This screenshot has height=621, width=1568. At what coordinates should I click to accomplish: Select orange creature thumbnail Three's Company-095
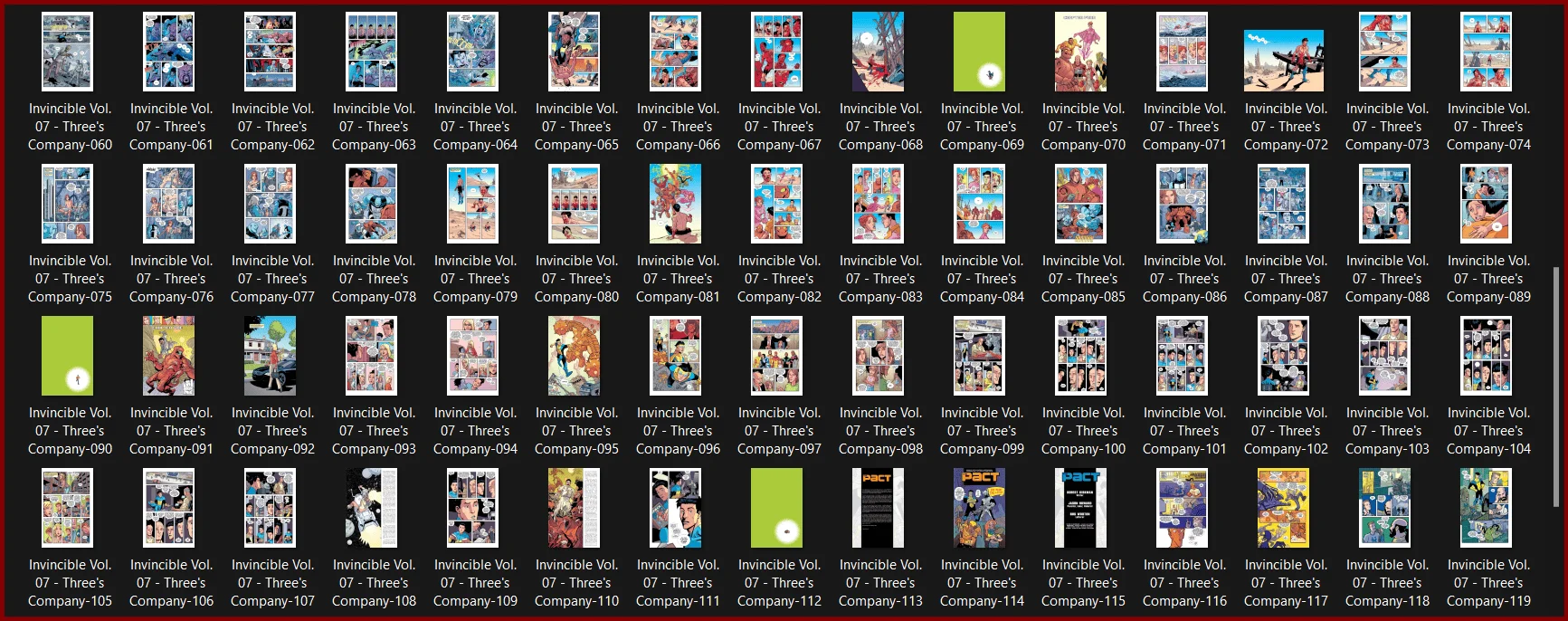point(574,356)
